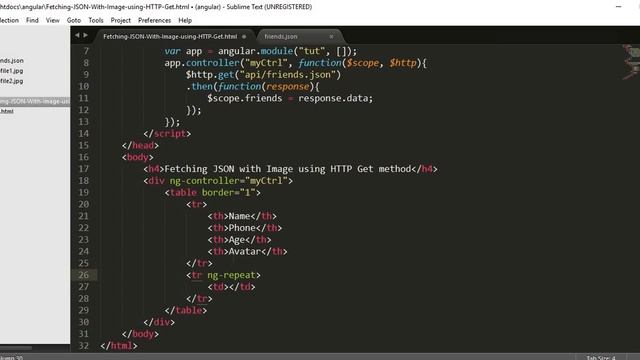Click the closing </table> tag
The width and height of the screenshot is (640, 360).
186,311
